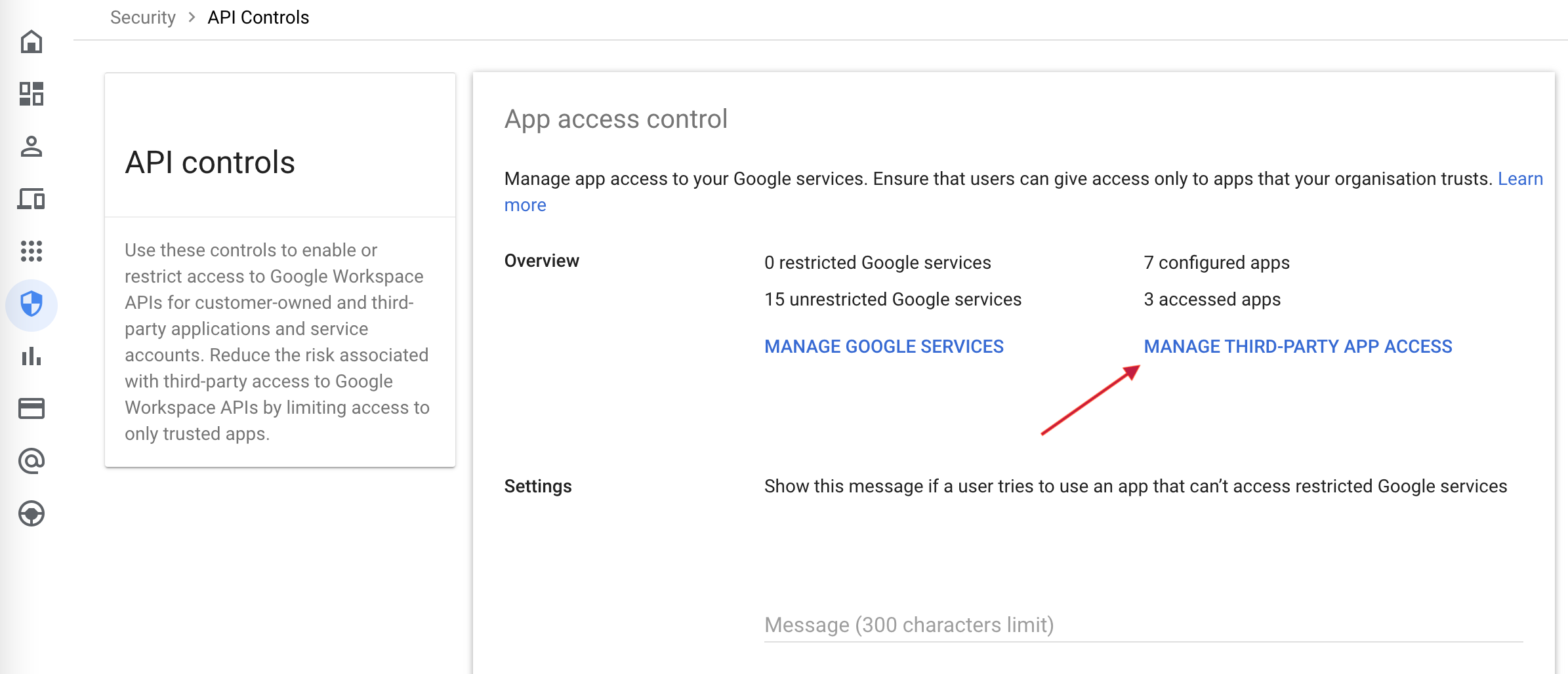Click the breadcrumb chevron separator
The height and width of the screenshot is (674, 1568).
pos(192,18)
